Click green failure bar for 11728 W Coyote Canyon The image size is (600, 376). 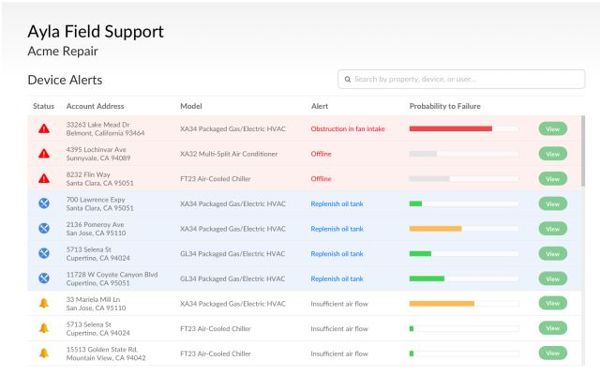[x=427, y=278]
